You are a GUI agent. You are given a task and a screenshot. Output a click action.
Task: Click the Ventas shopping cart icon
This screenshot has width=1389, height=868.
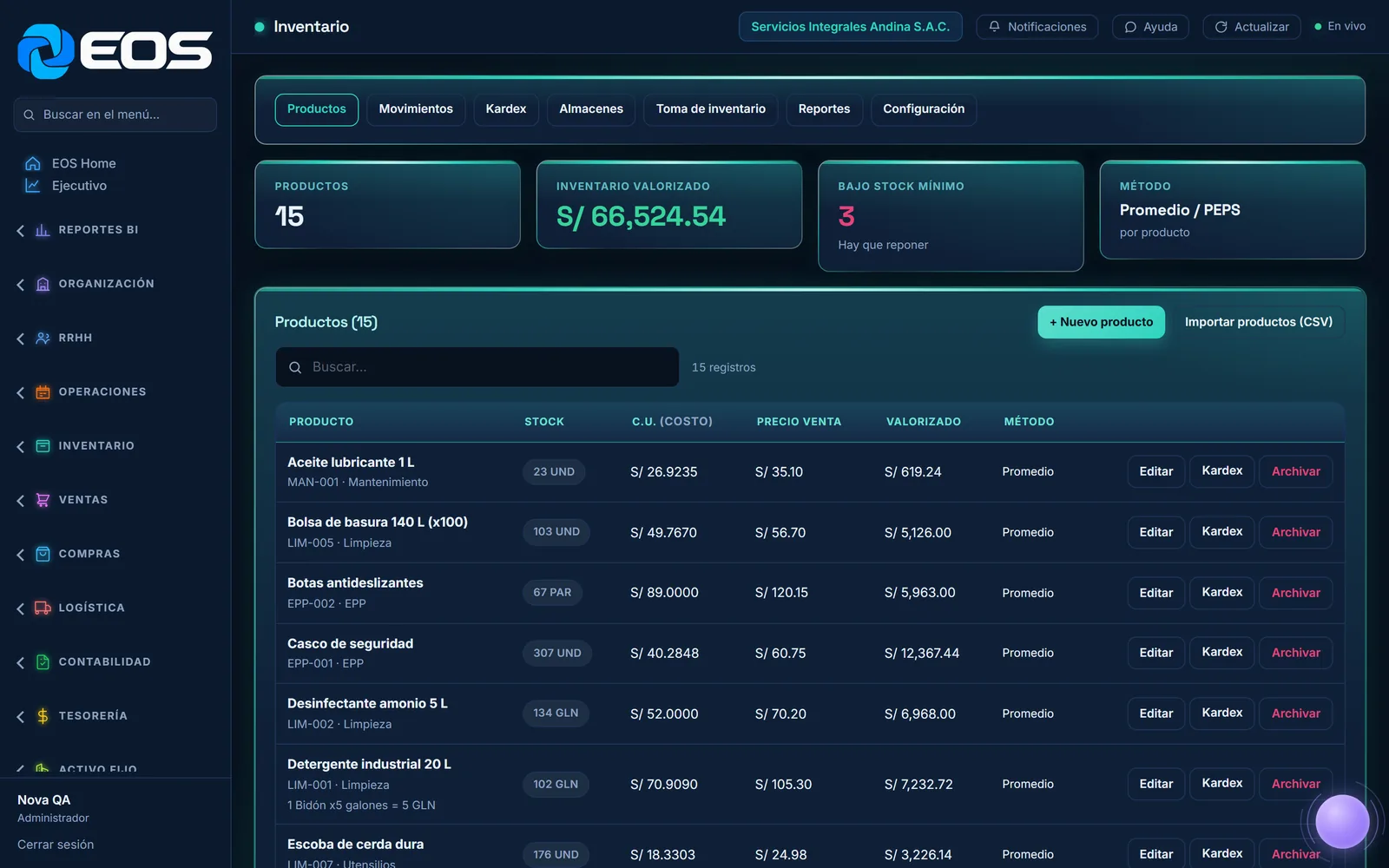pyautogui.click(x=43, y=500)
